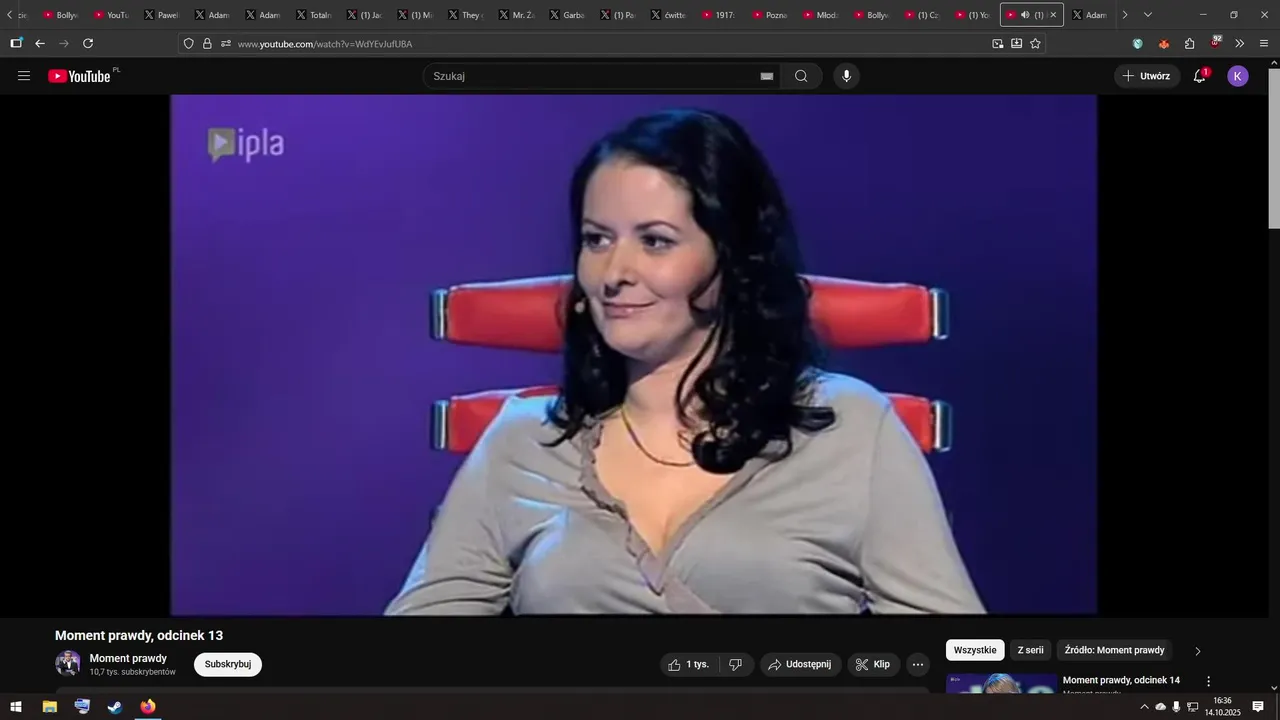The height and width of the screenshot is (720, 1280).
Task: Open site permissions icon in address bar
Action: click(226, 44)
